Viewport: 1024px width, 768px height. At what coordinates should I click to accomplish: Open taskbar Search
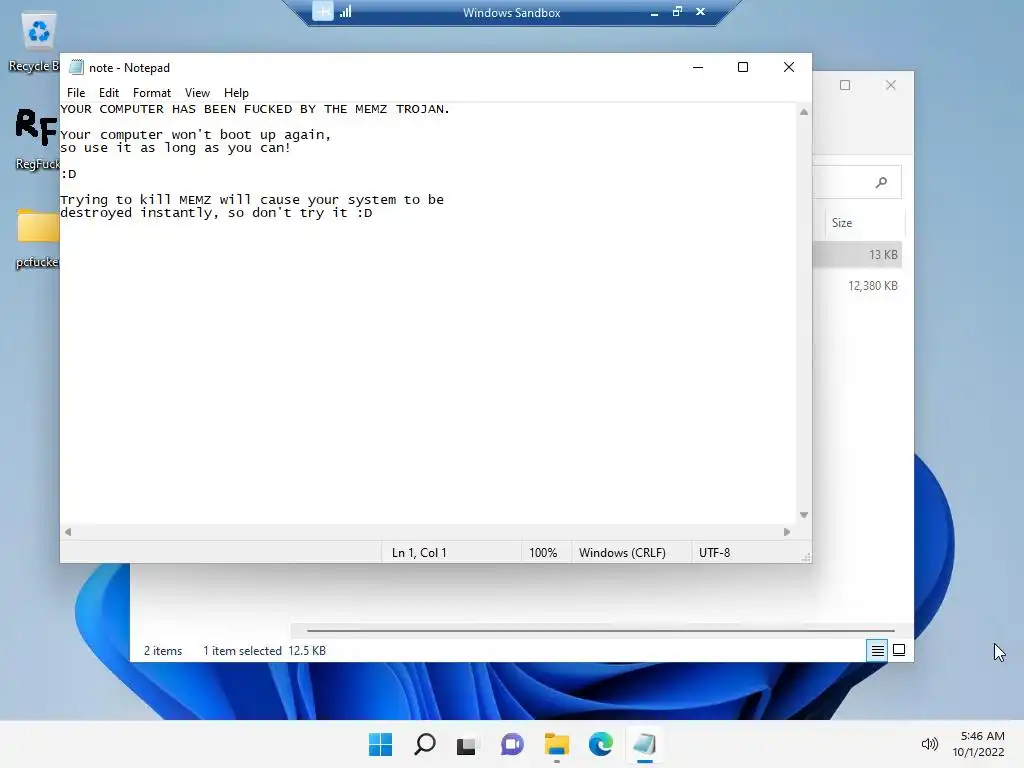(x=424, y=744)
